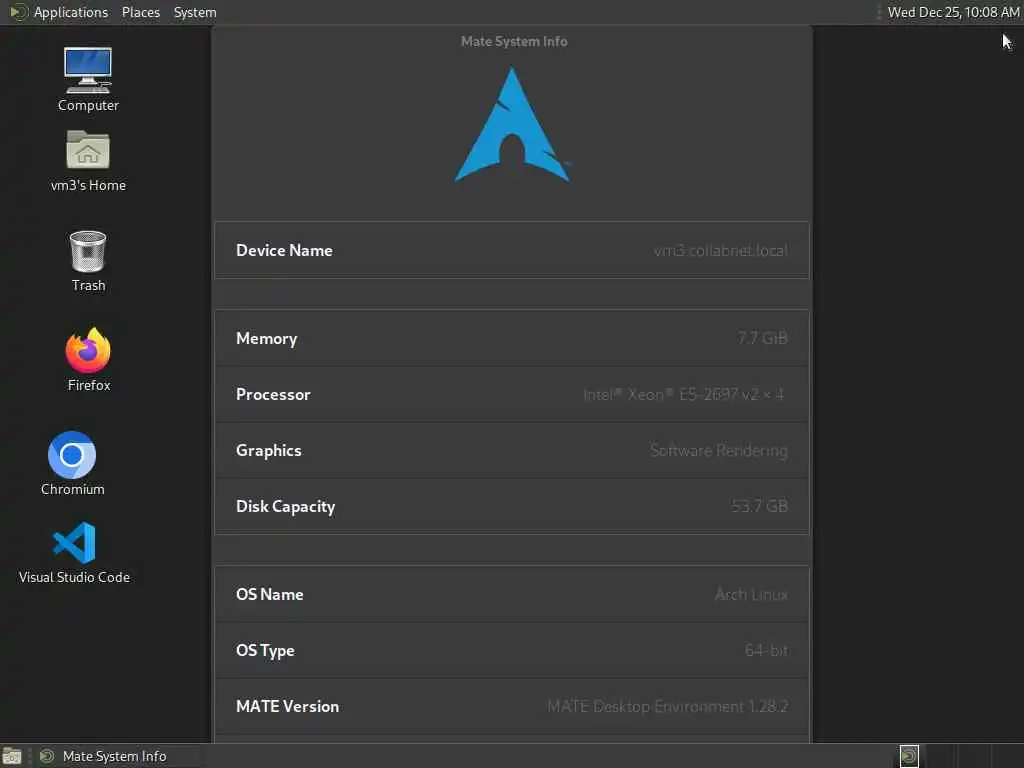The height and width of the screenshot is (768, 1024).
Task: Click the Software Rendering value
Action: point(719,451)
